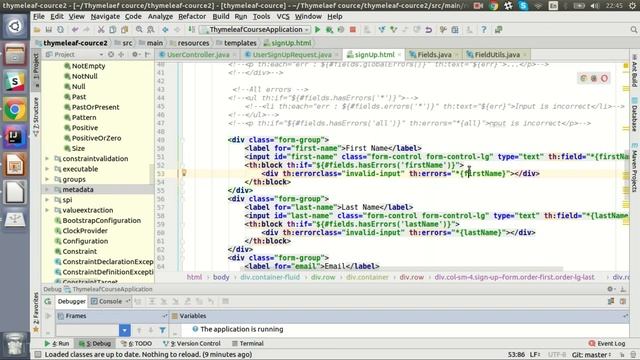Click the Search Everywhere magnifier at the far right

(633, 30)
